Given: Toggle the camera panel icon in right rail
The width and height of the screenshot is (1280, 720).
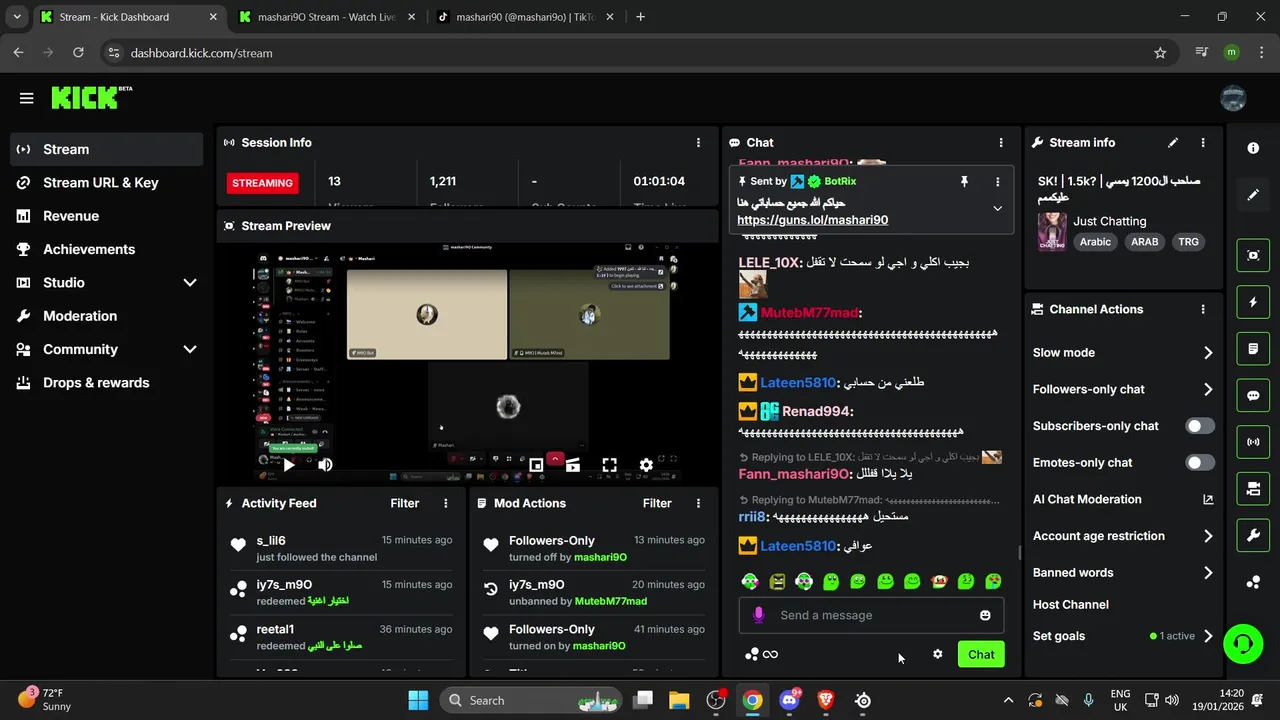Looking at the screenshot, I should point(1253,488).
